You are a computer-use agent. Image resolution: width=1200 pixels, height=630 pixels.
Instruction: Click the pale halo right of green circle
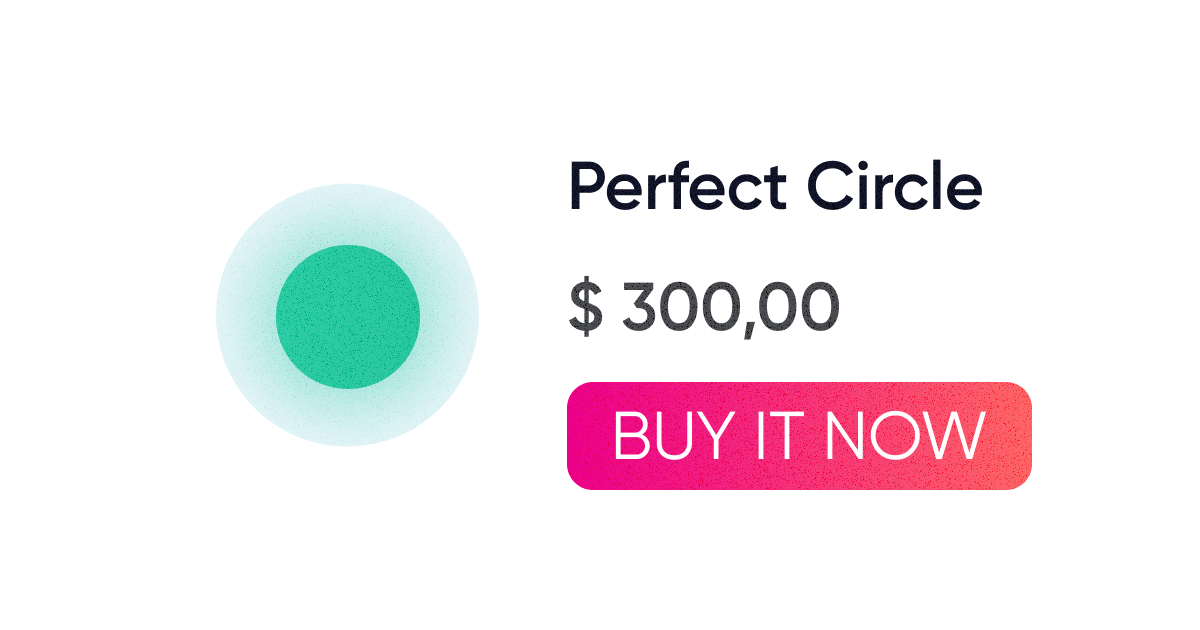click(x=450, y=316)
